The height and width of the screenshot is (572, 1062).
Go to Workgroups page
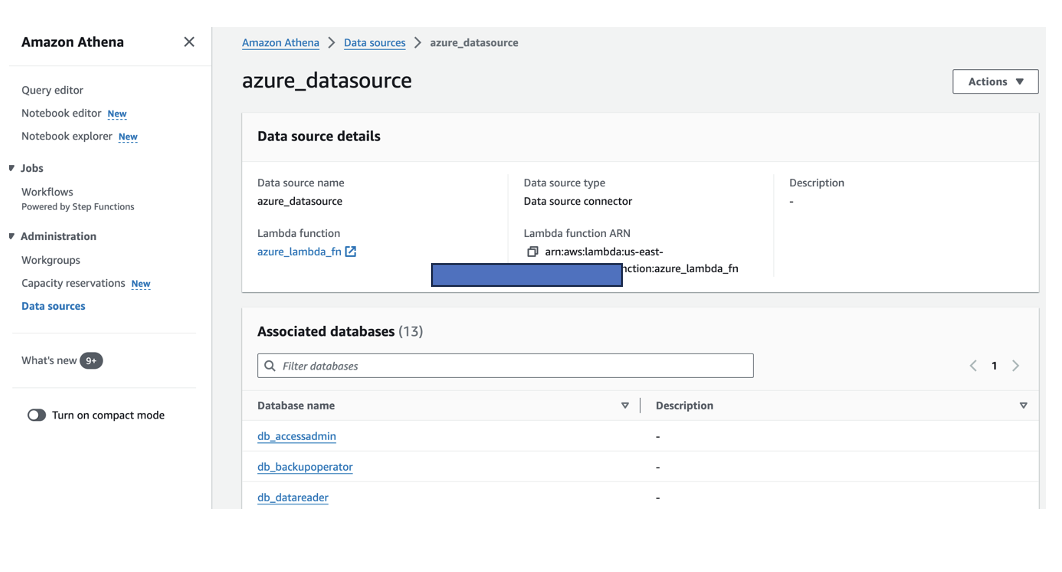[x=51, y=260]
